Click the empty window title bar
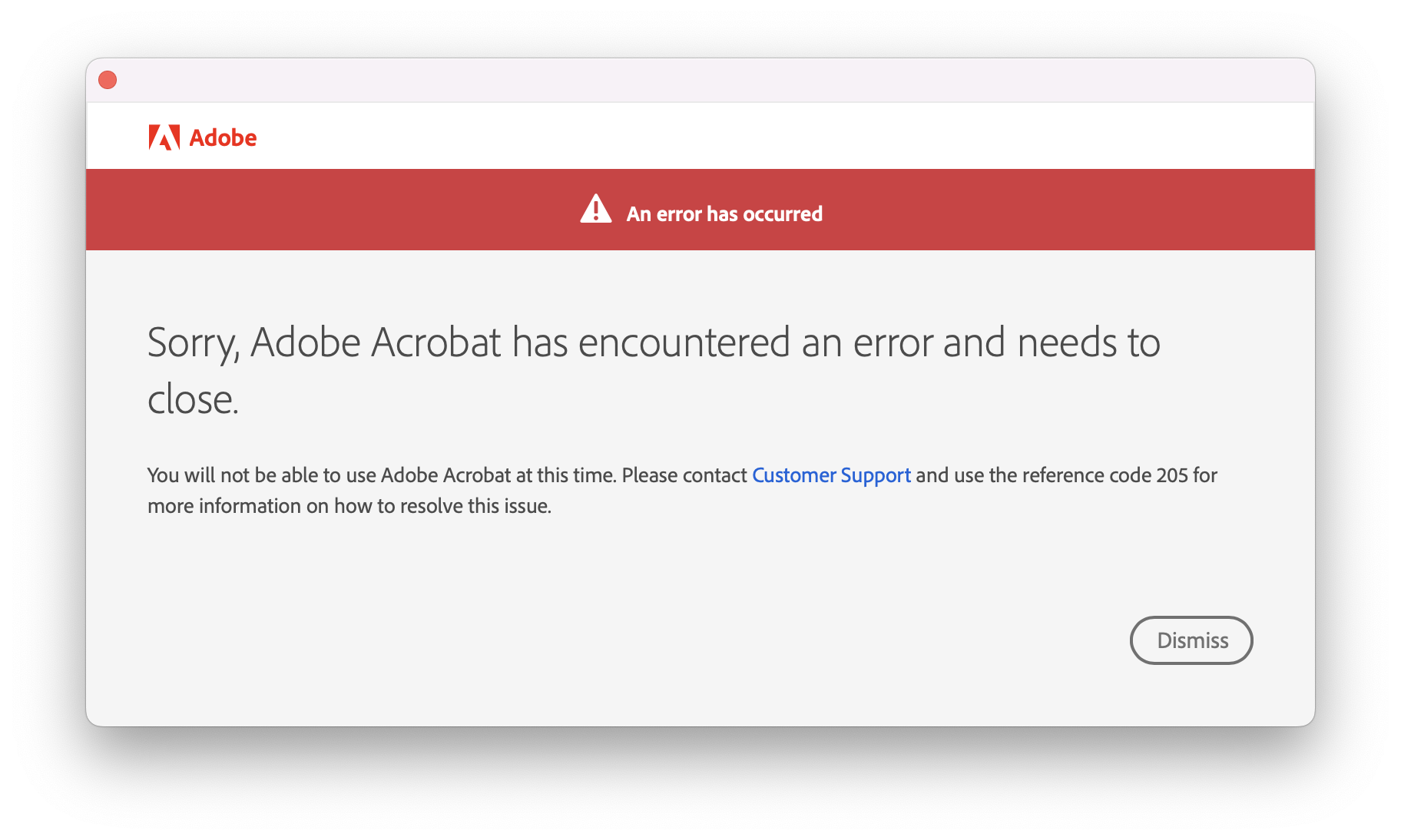 pyautogui.click(x=691, y=80)
